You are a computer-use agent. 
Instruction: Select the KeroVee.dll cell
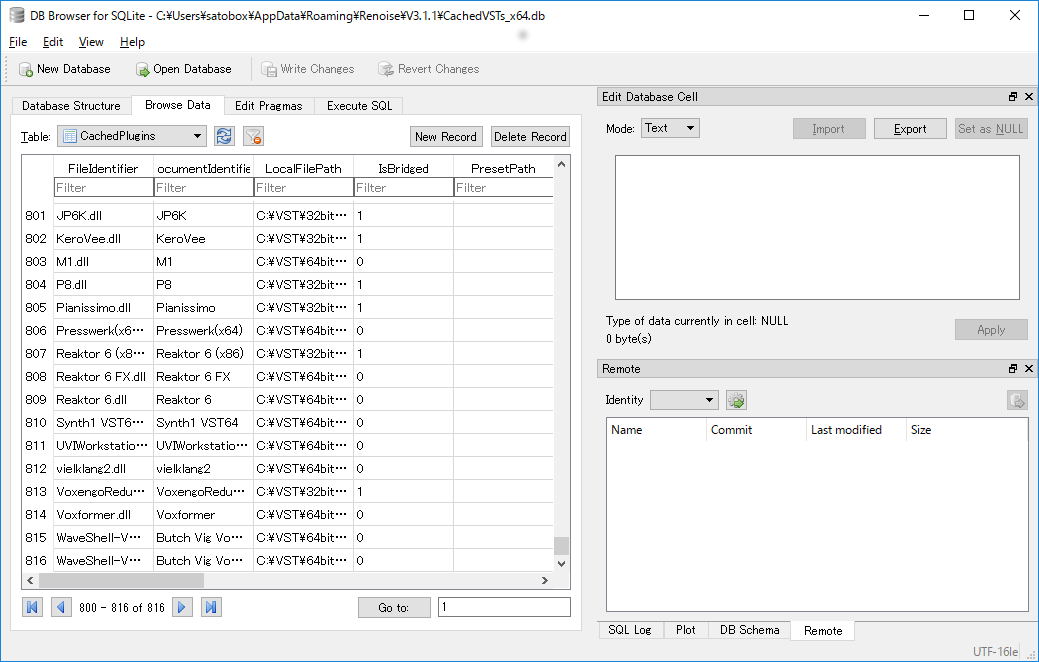[x=103, y=239]
